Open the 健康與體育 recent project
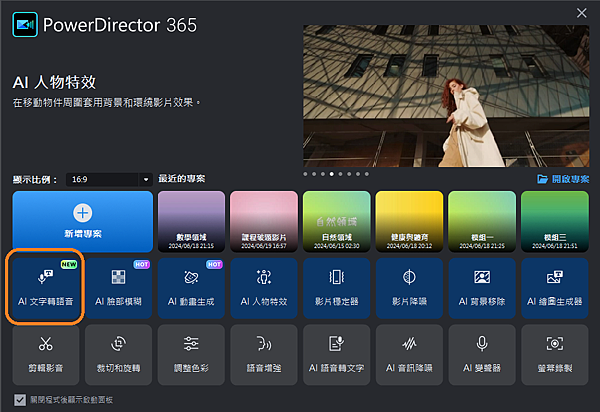The height and width of the screenshot is (412, 600). (409, 221)
